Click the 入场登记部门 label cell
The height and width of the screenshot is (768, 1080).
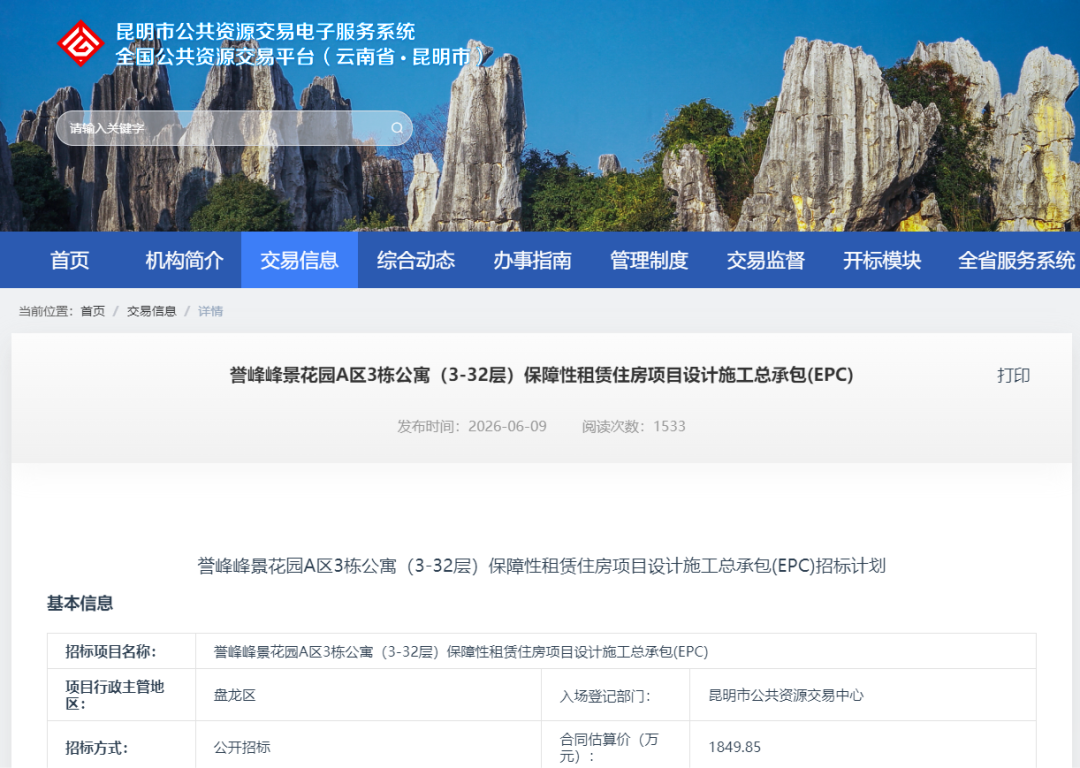click(x=616, y=695)
